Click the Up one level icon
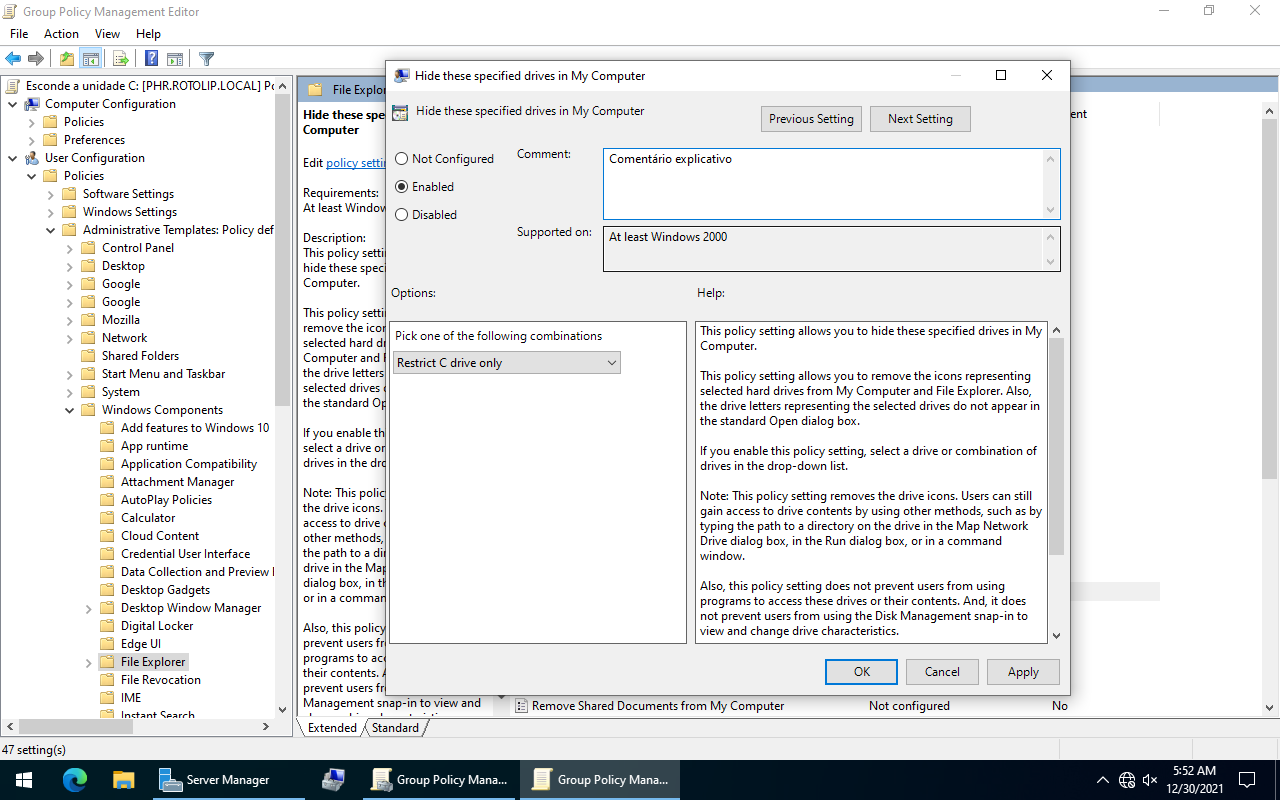Screen dimensions: 1280x800 pyautogui.click(x=66, y=58)
